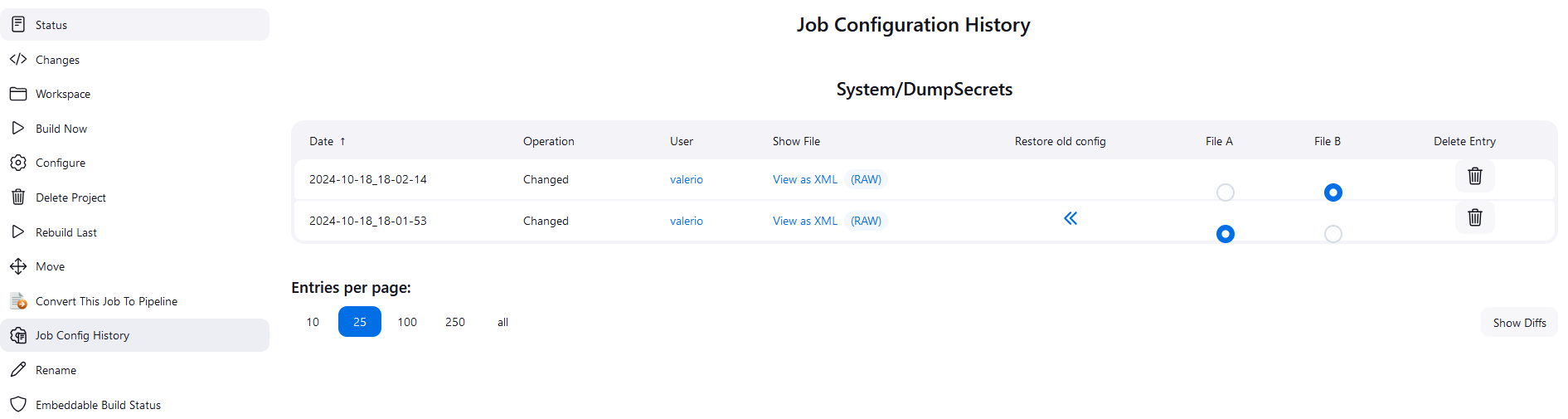Open the Move option in sidebar
Image resolution: width=1568 pixels, height=419 pixels.
(x=134, y=266)
